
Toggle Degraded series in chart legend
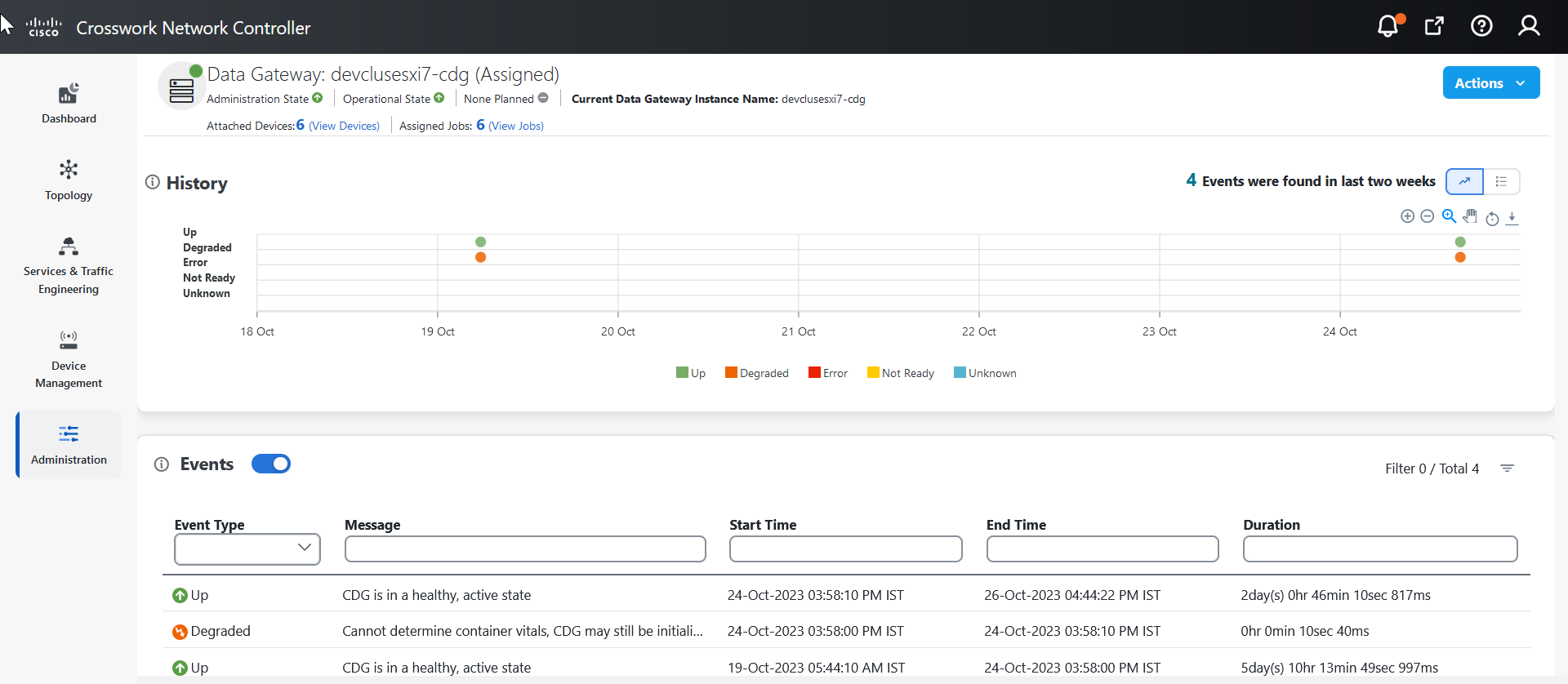[x=757, y=373]
